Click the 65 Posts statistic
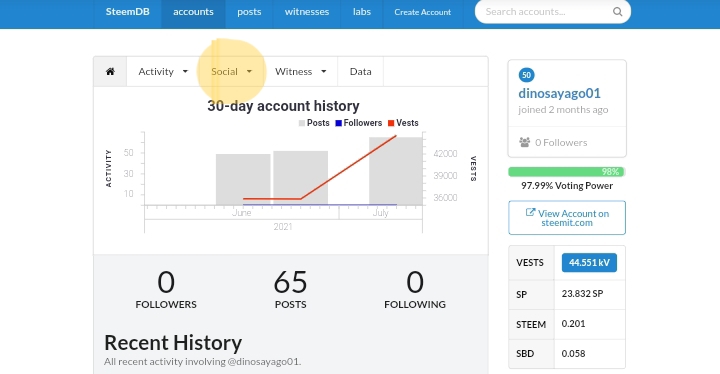 click(290, 289)
